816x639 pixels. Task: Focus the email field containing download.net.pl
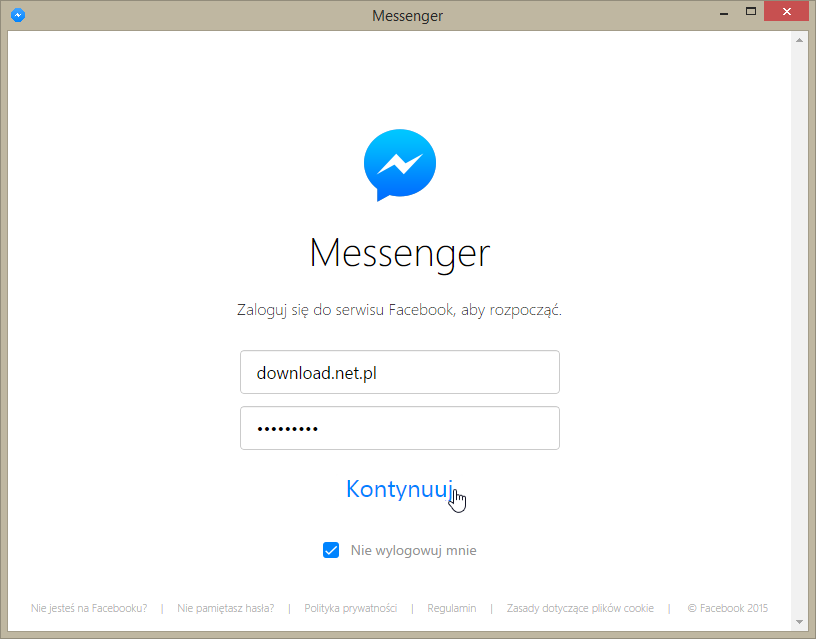coord(400,372)
